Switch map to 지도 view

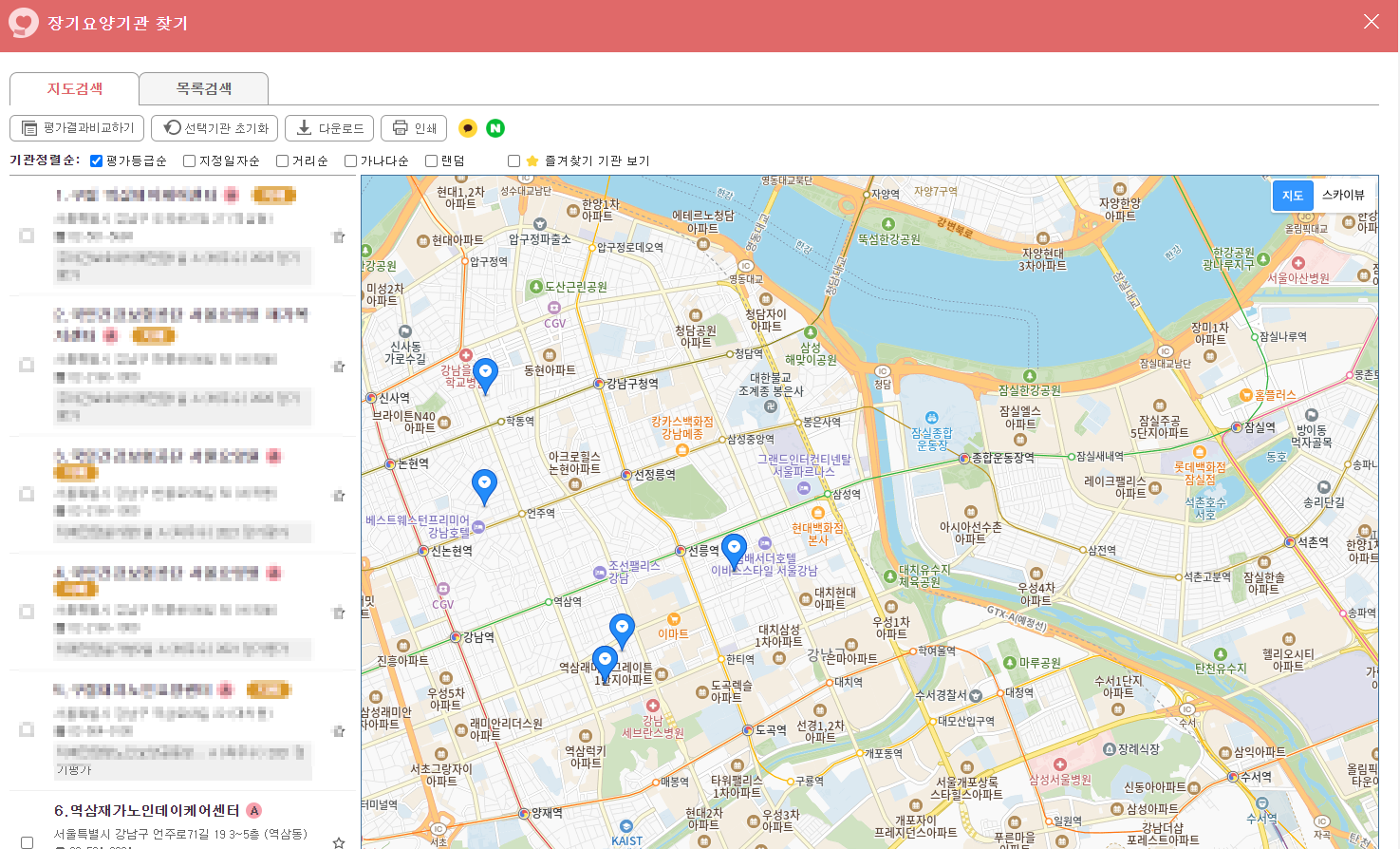pyautogui.click(x=1293, y=196)
